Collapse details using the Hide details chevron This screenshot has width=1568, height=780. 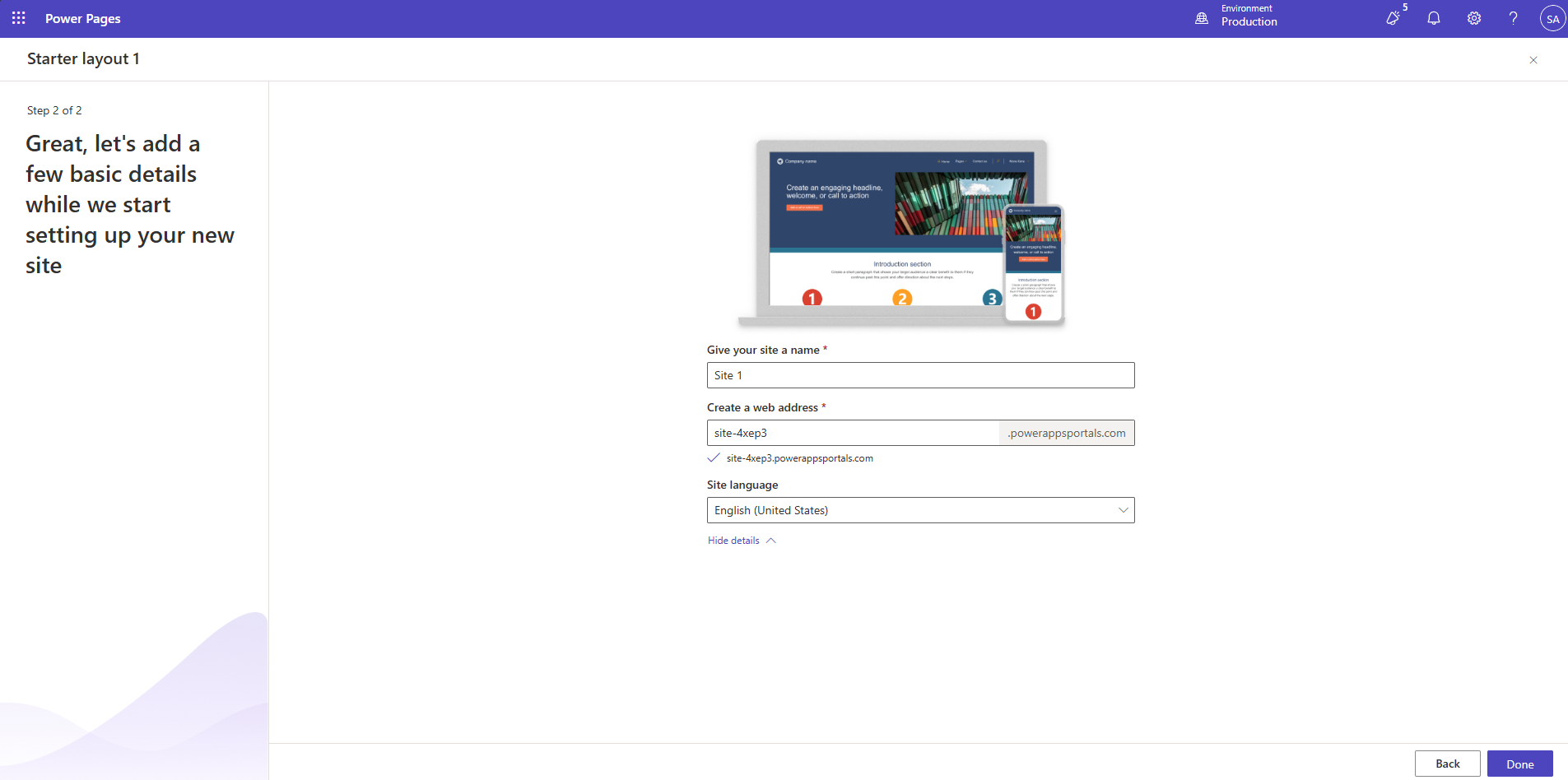point(770,541)
